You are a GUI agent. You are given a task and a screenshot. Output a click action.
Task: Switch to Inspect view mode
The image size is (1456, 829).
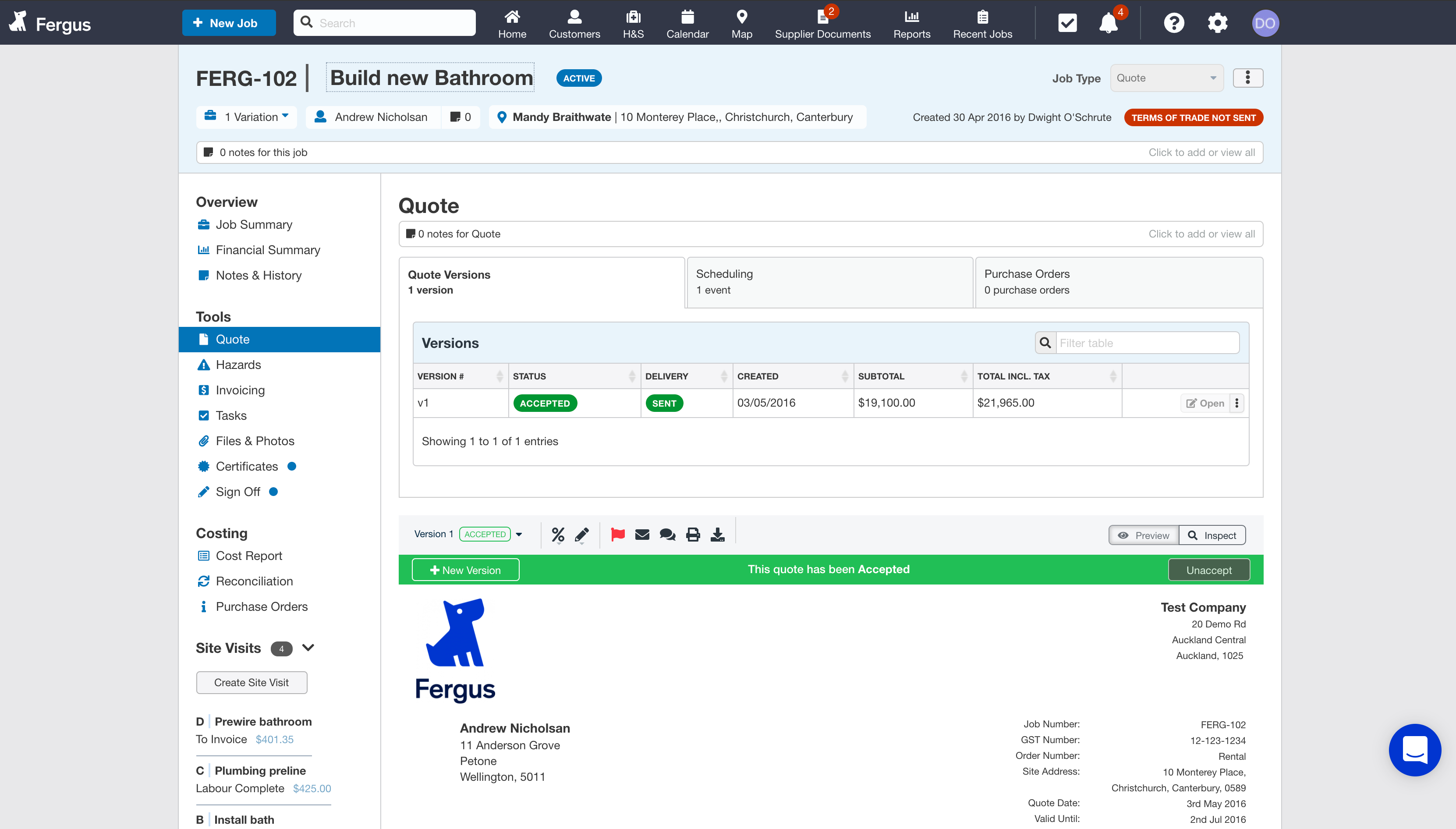click(1212, 535)
